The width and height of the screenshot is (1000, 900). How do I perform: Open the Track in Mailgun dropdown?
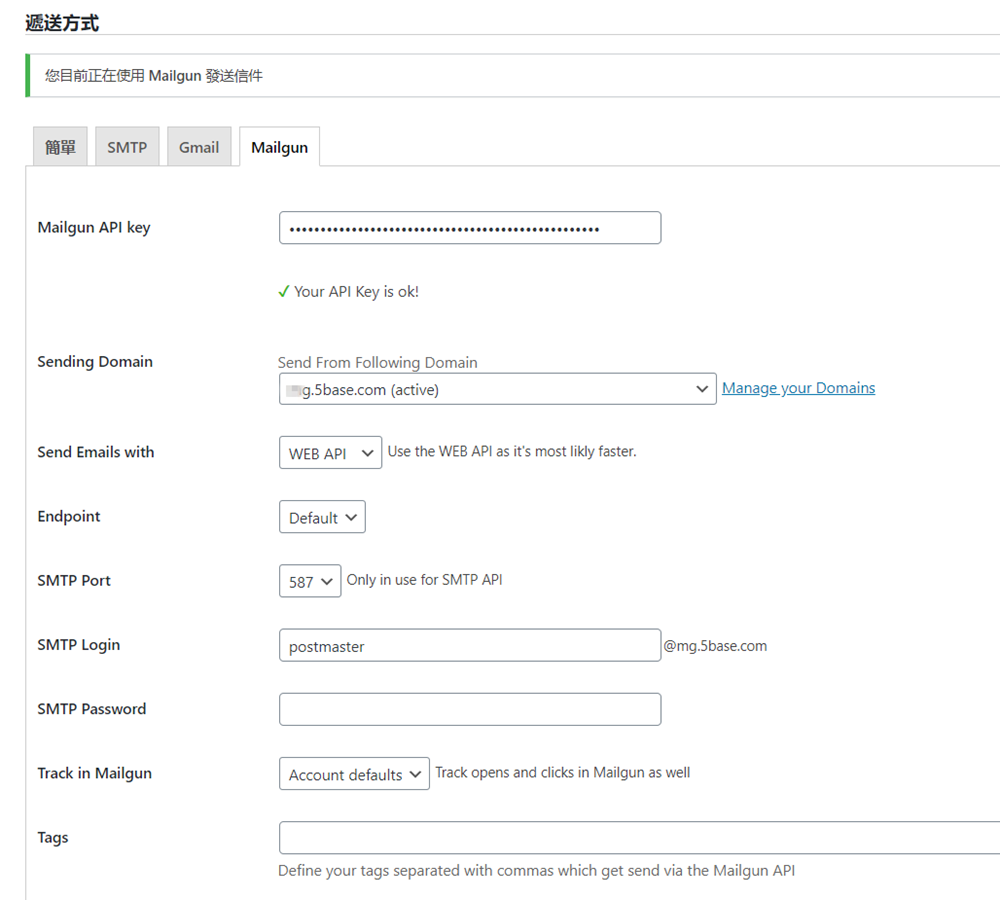(x=354, y=774)
